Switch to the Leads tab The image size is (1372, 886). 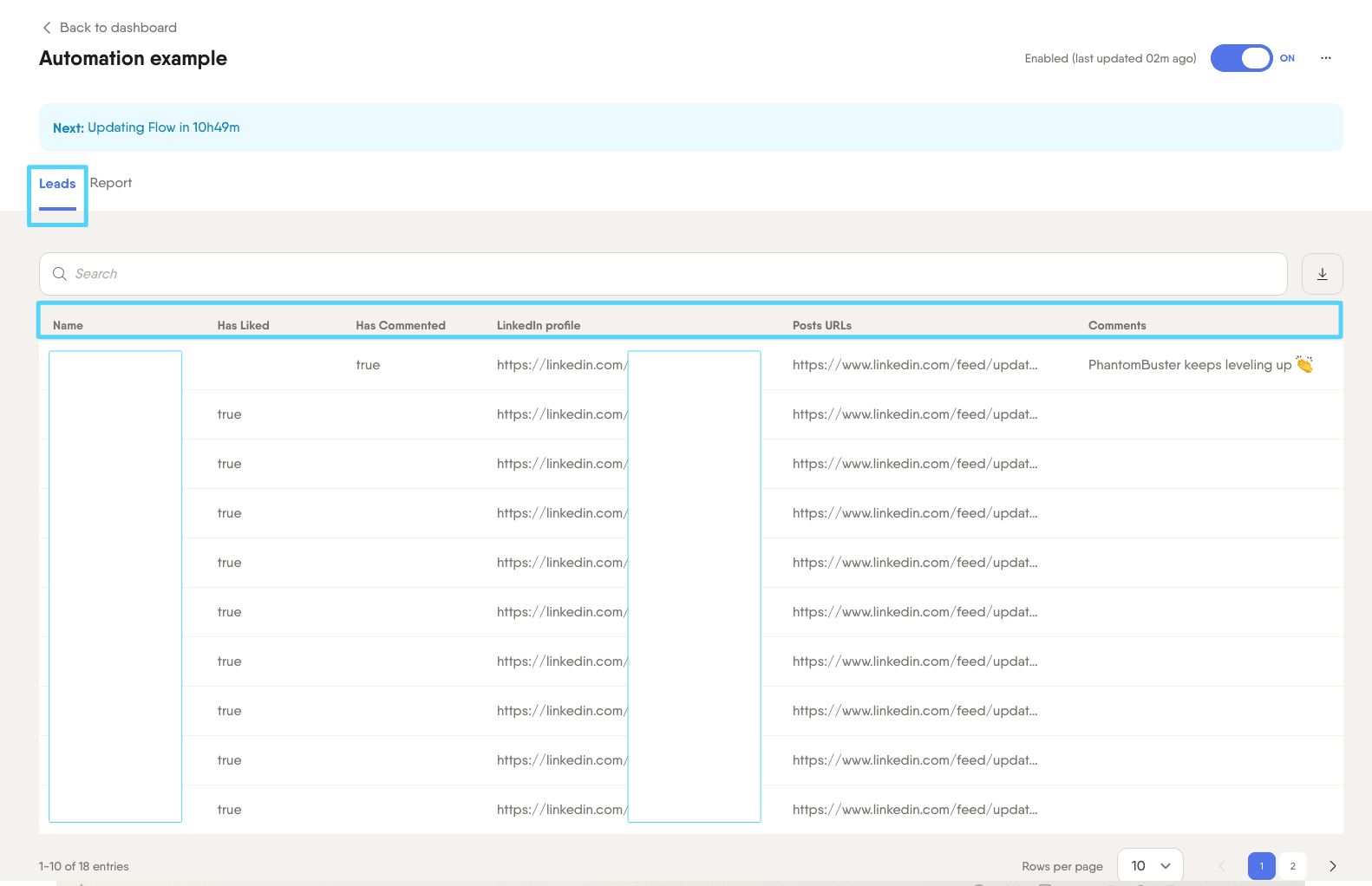pyautogui.click(x=57, y=184)
